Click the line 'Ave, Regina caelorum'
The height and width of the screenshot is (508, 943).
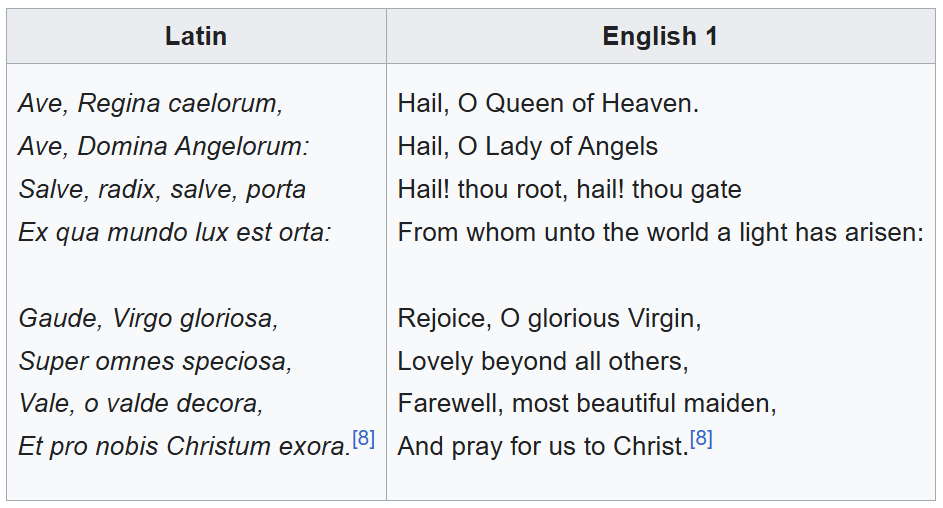coord(150,103)
